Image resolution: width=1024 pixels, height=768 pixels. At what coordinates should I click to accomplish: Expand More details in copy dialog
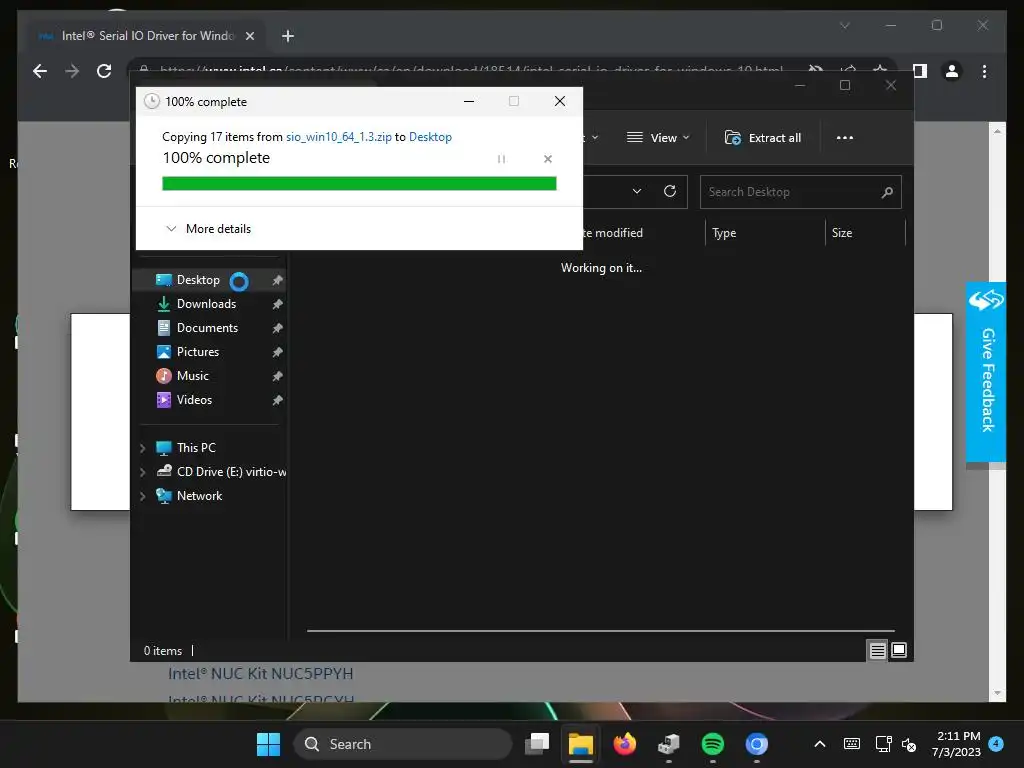[x=208, y=229]
